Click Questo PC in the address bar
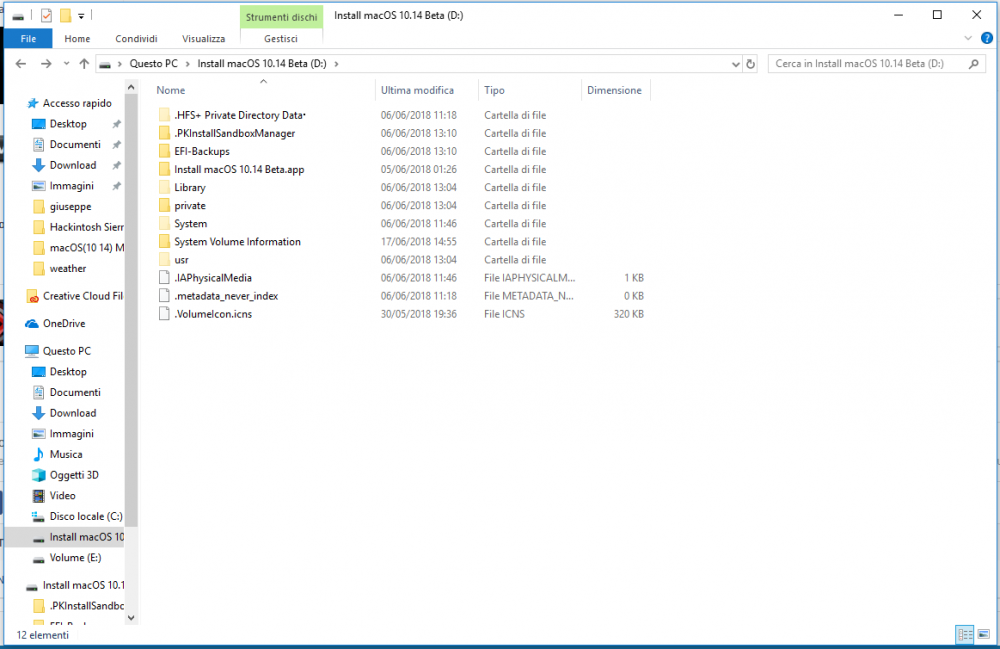 click(154, 64)
